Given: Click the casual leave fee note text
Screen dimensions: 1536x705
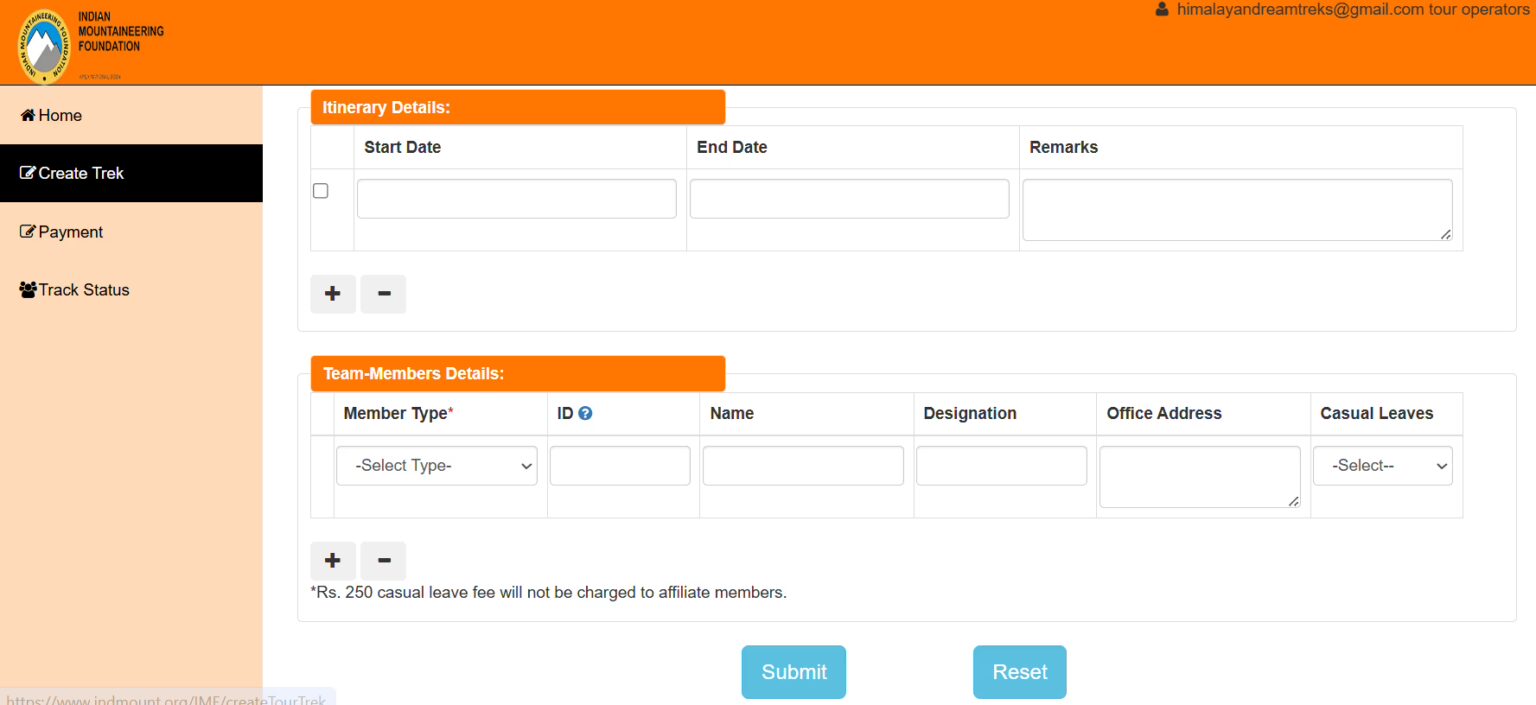Looking at the screenshot, I should click(549, 592).
